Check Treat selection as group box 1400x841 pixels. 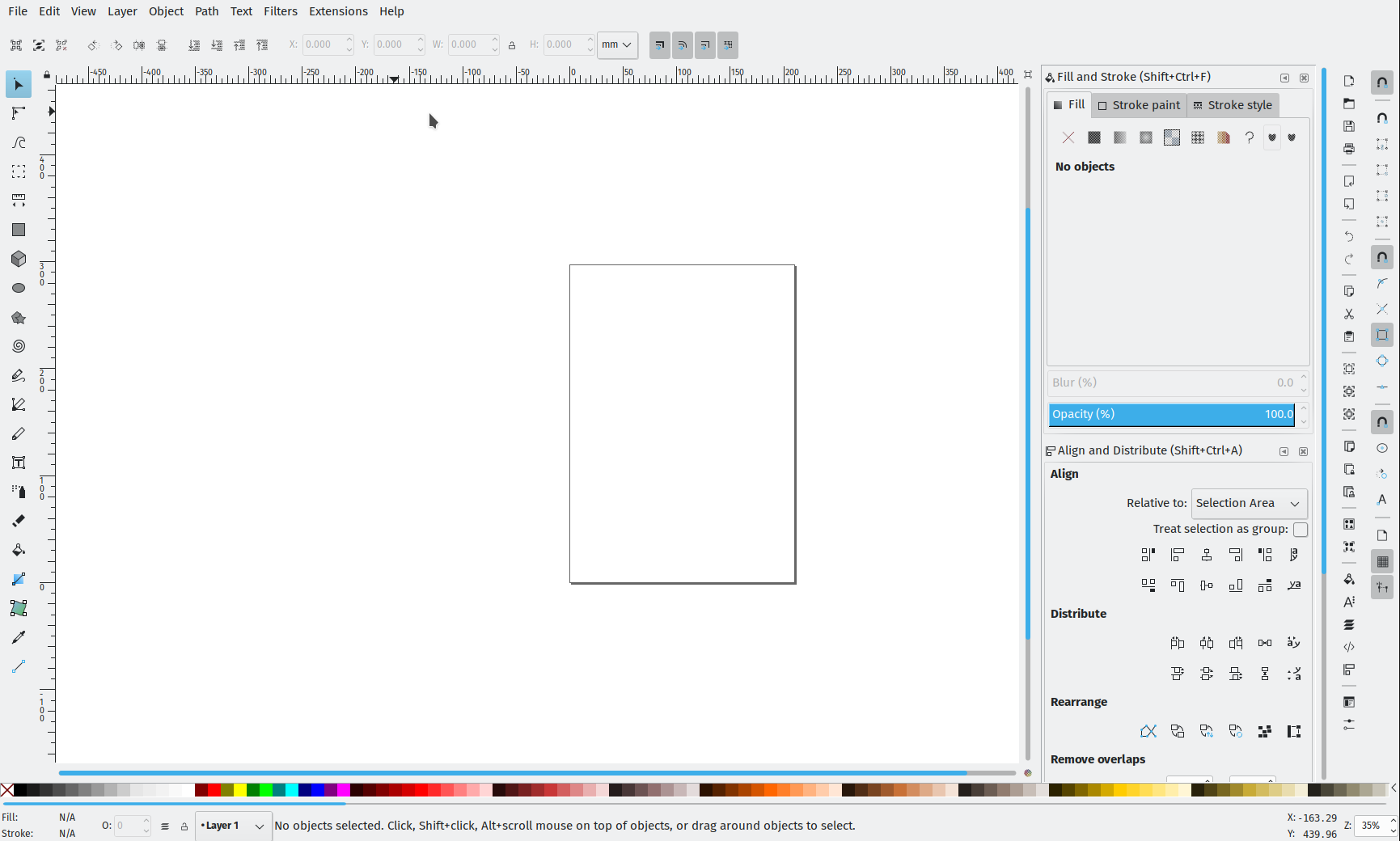pos(1301,530)
